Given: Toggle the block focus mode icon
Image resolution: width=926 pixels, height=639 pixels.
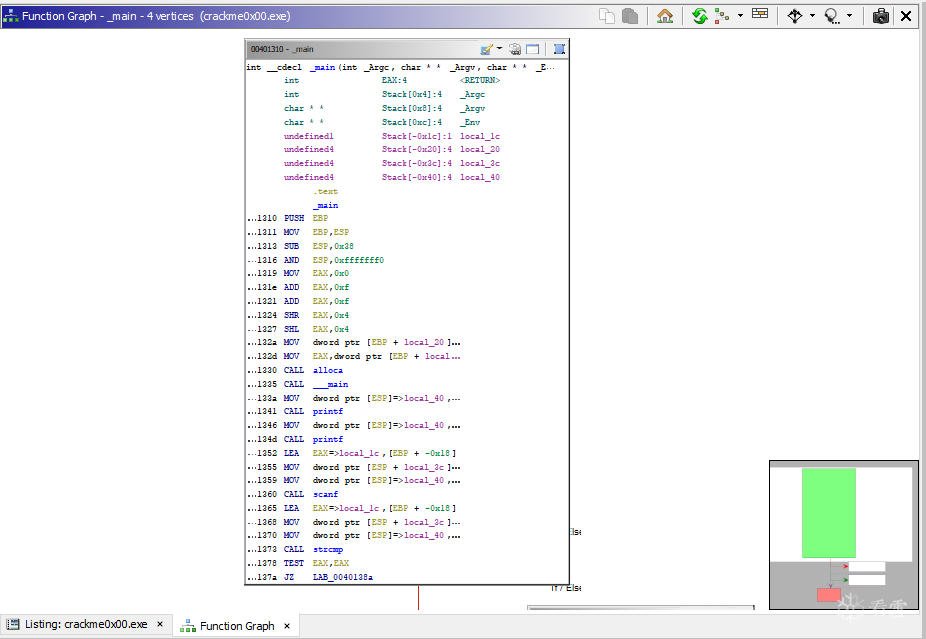Looking at the screenshot, I should [832, 16].
